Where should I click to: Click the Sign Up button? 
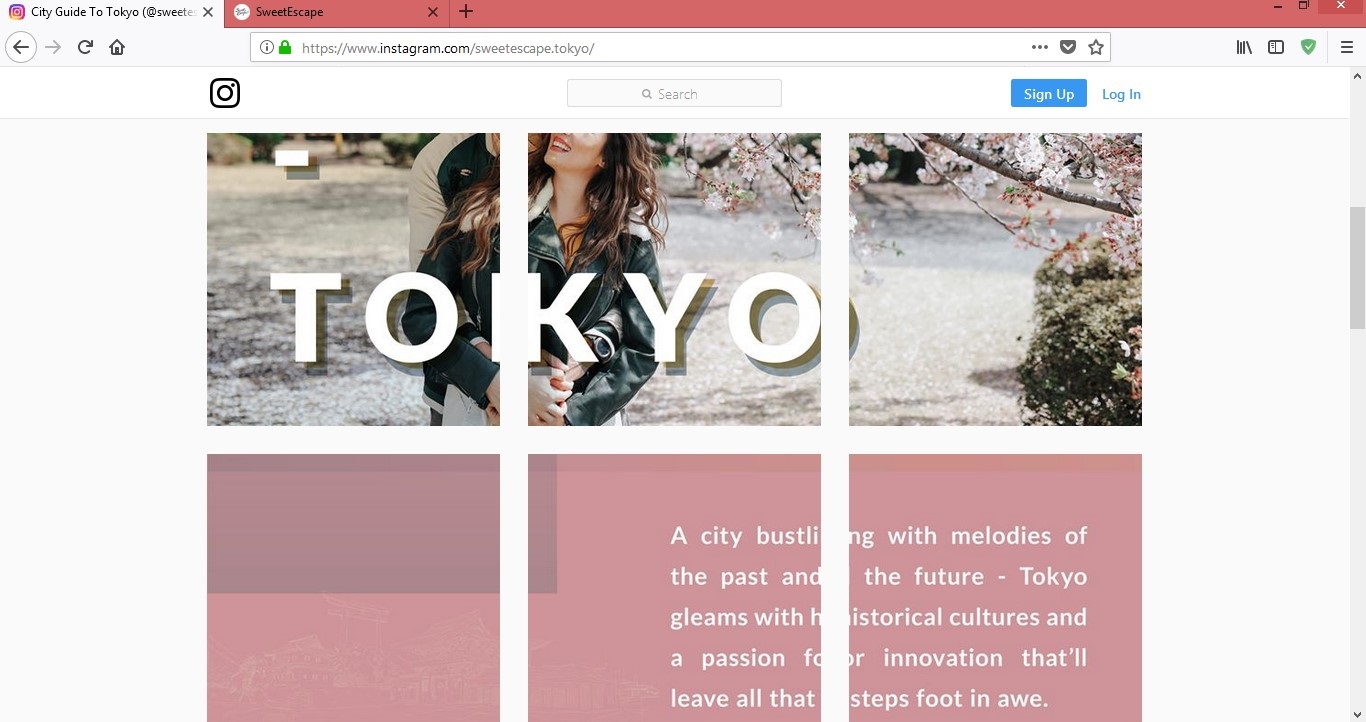click(1048, 94)
